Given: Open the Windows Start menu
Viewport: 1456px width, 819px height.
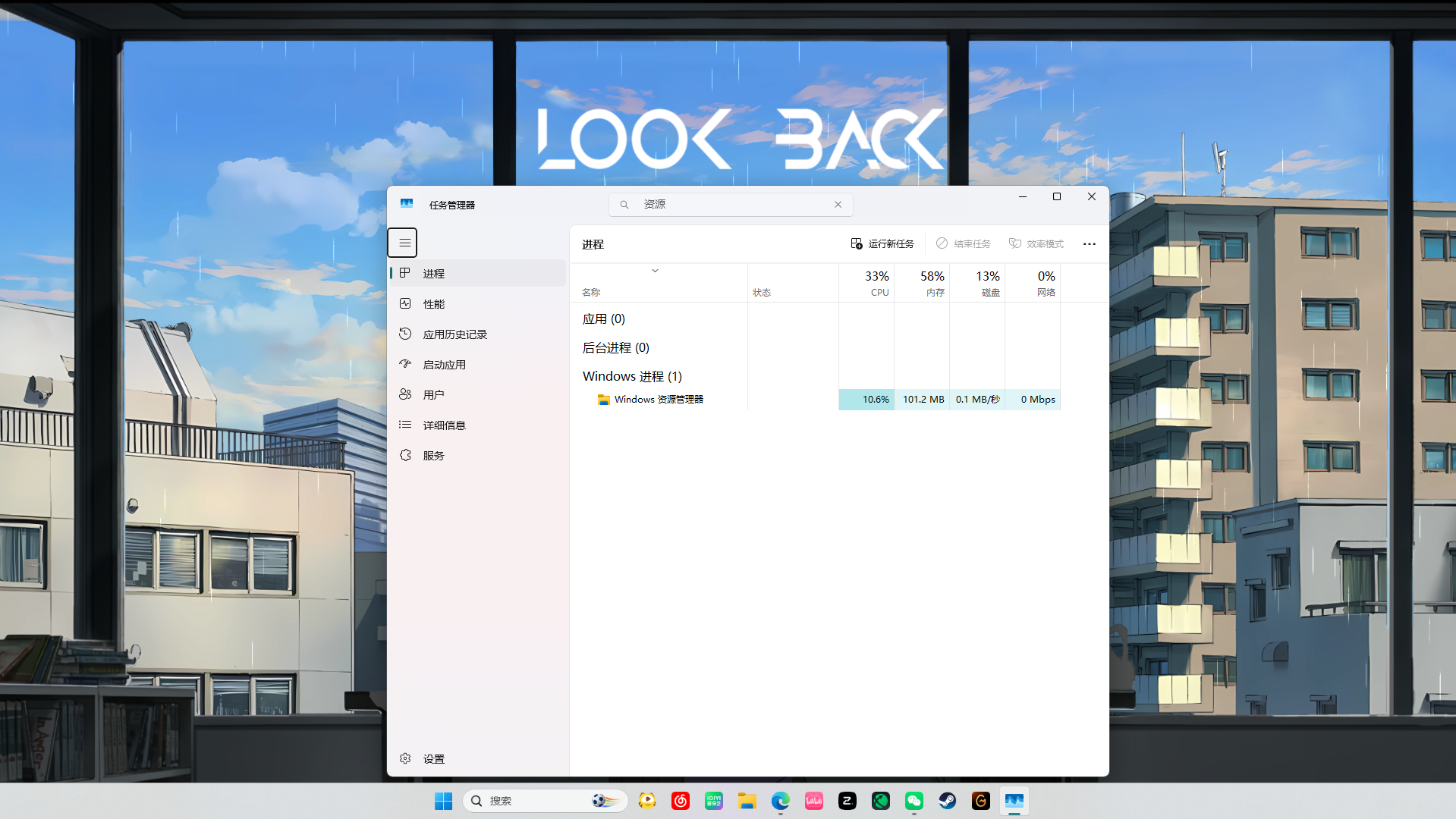Looking at the screenshot, I should (x=443, y=801).
